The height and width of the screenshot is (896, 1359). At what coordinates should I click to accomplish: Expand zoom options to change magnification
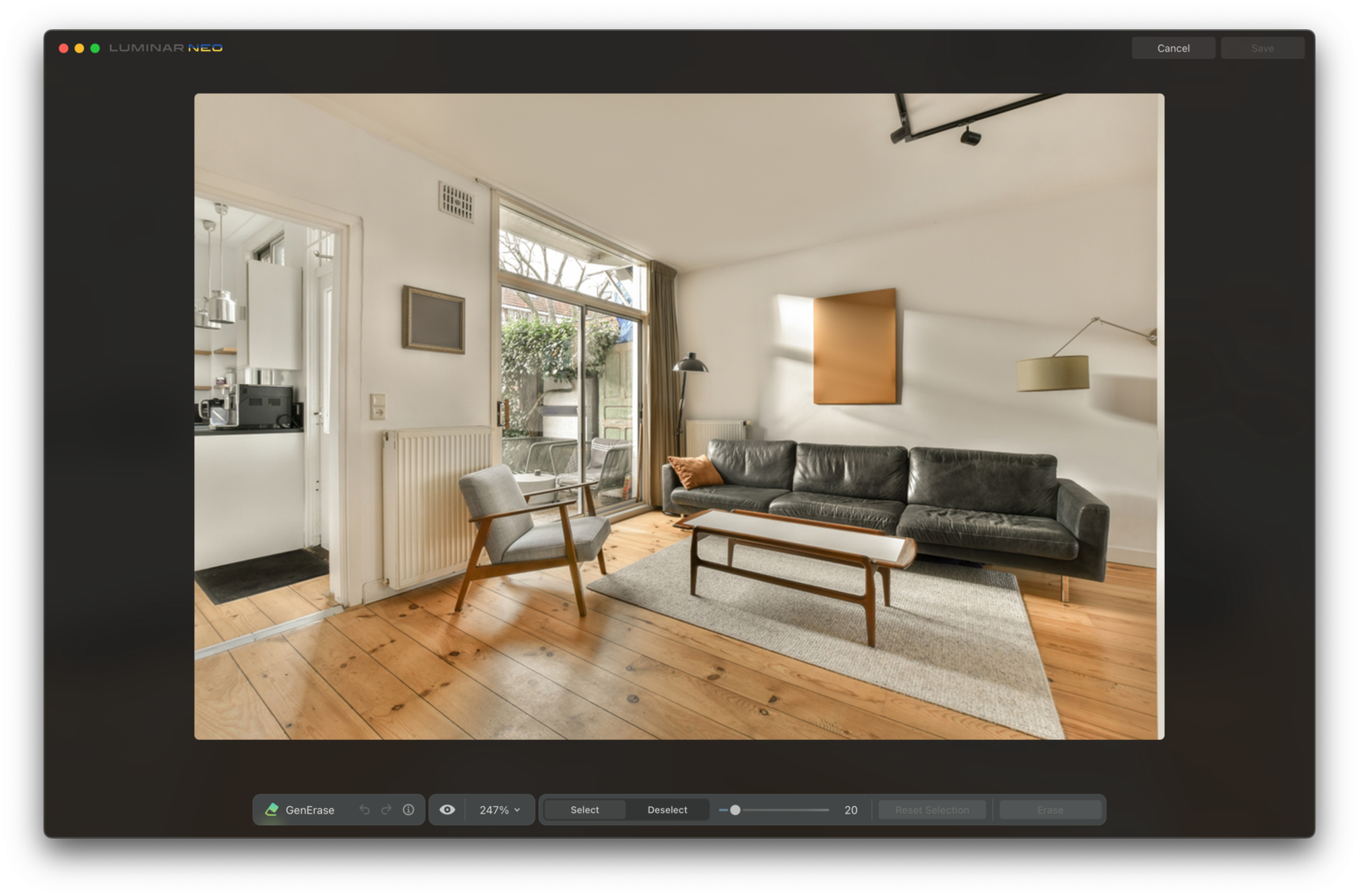point(497,809)
